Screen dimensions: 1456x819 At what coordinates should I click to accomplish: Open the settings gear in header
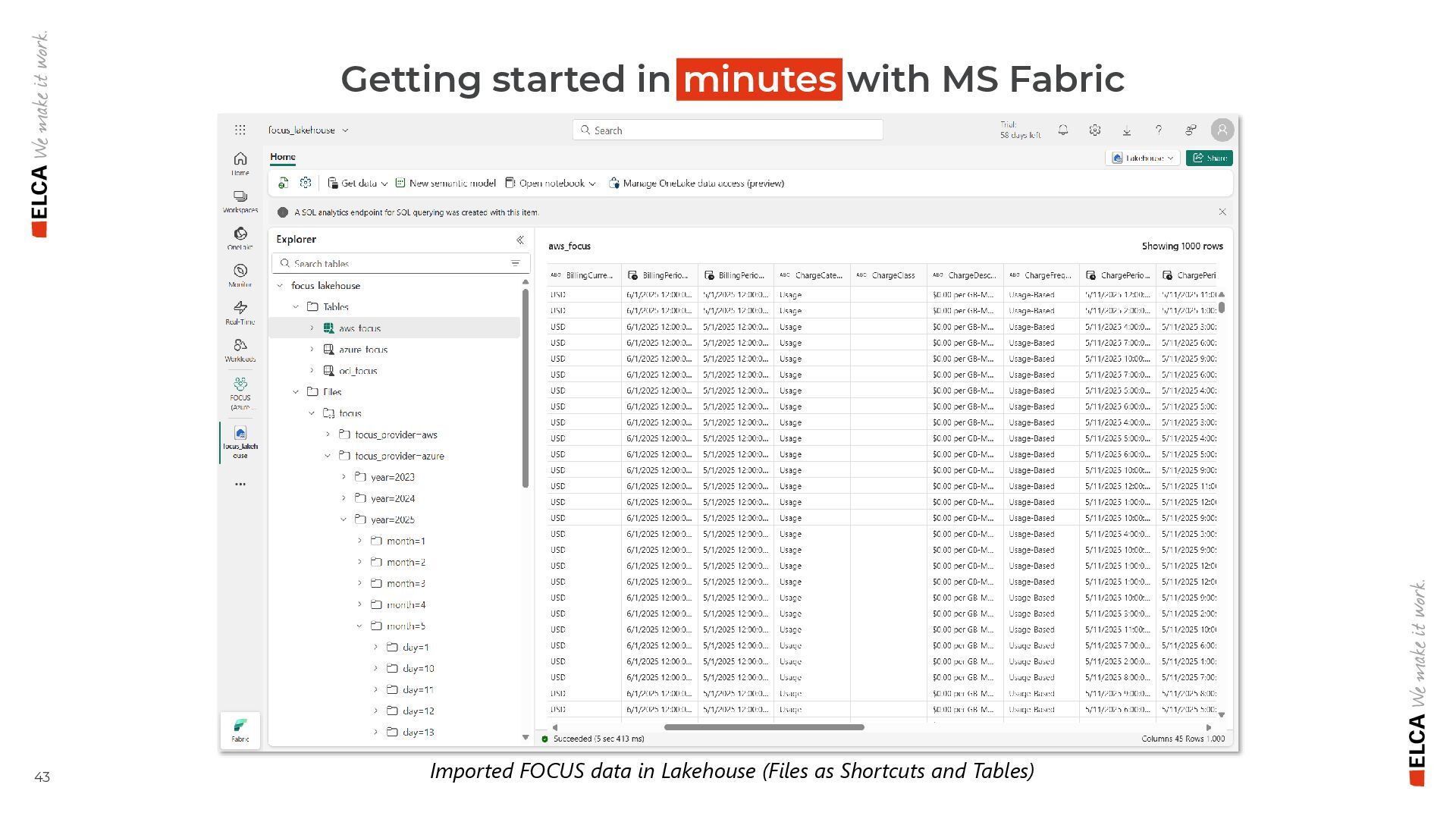point(1095,130)
